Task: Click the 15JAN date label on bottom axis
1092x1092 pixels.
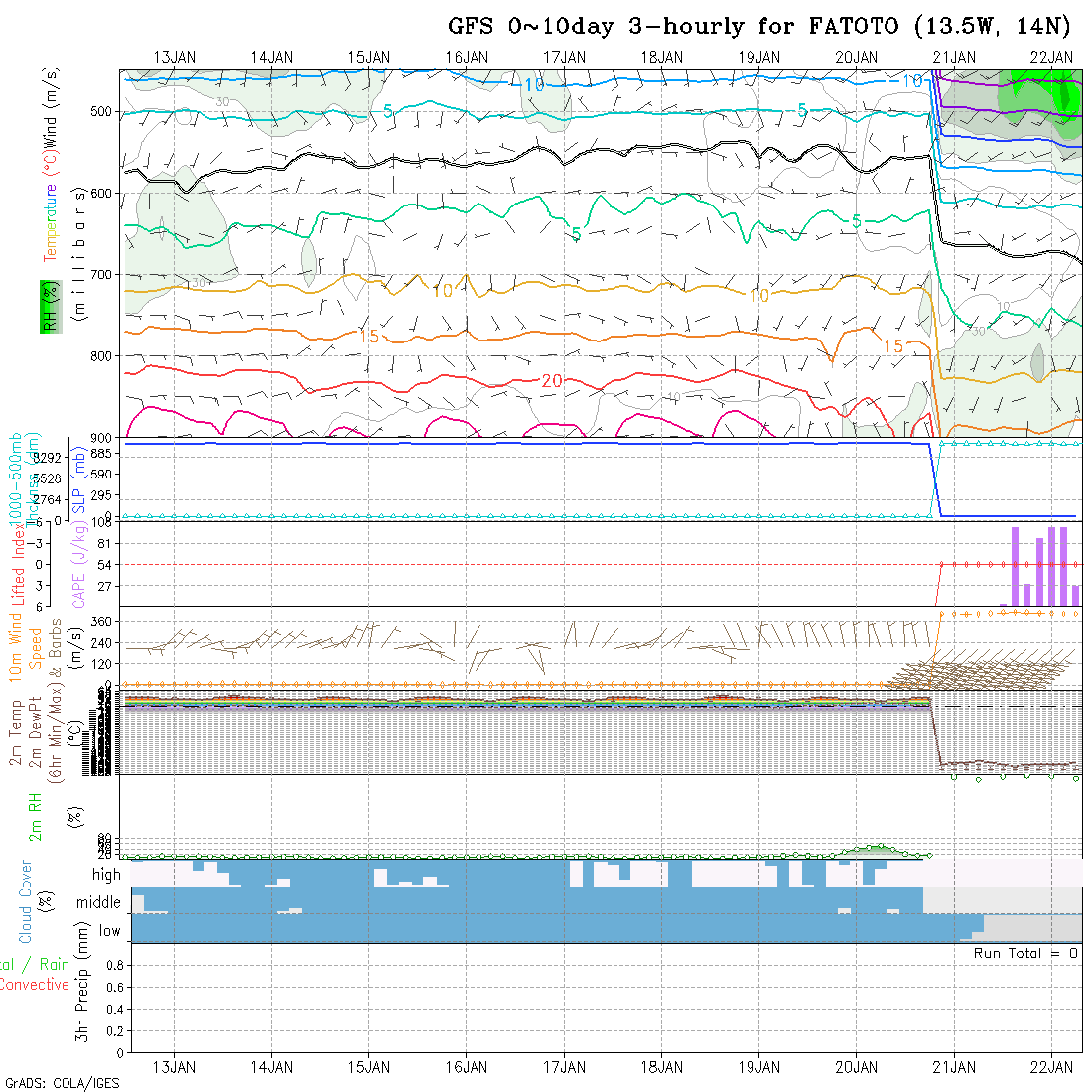Action: click(x=369, y=1067)
